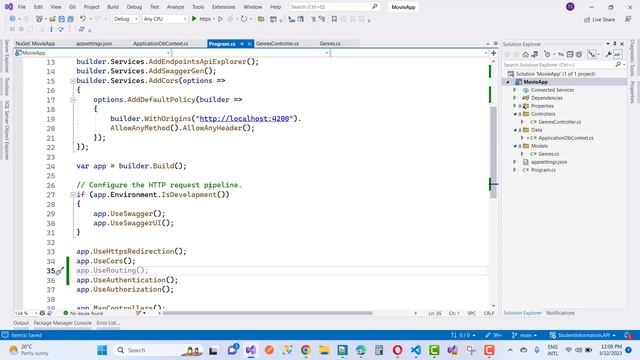Open the Package Manager Console tab

[62, 323]
